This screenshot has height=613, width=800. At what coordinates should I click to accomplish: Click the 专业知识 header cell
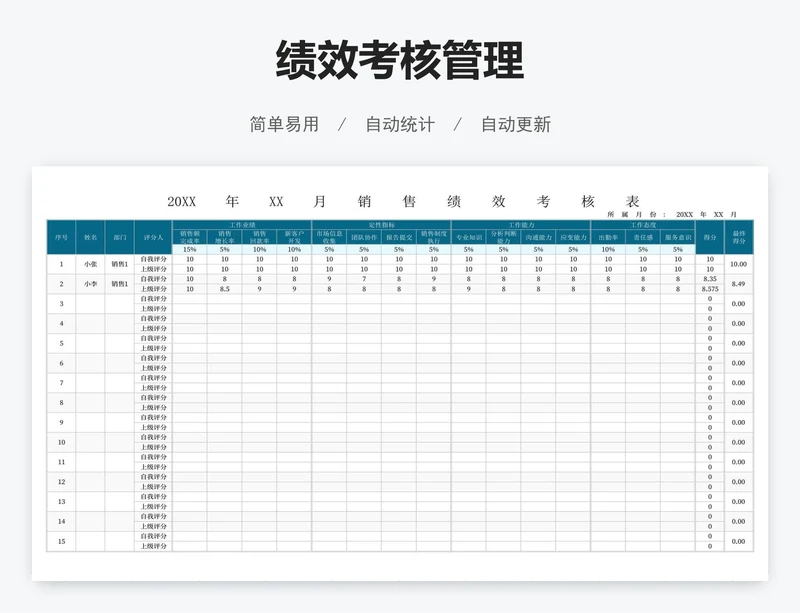point(468,237)
